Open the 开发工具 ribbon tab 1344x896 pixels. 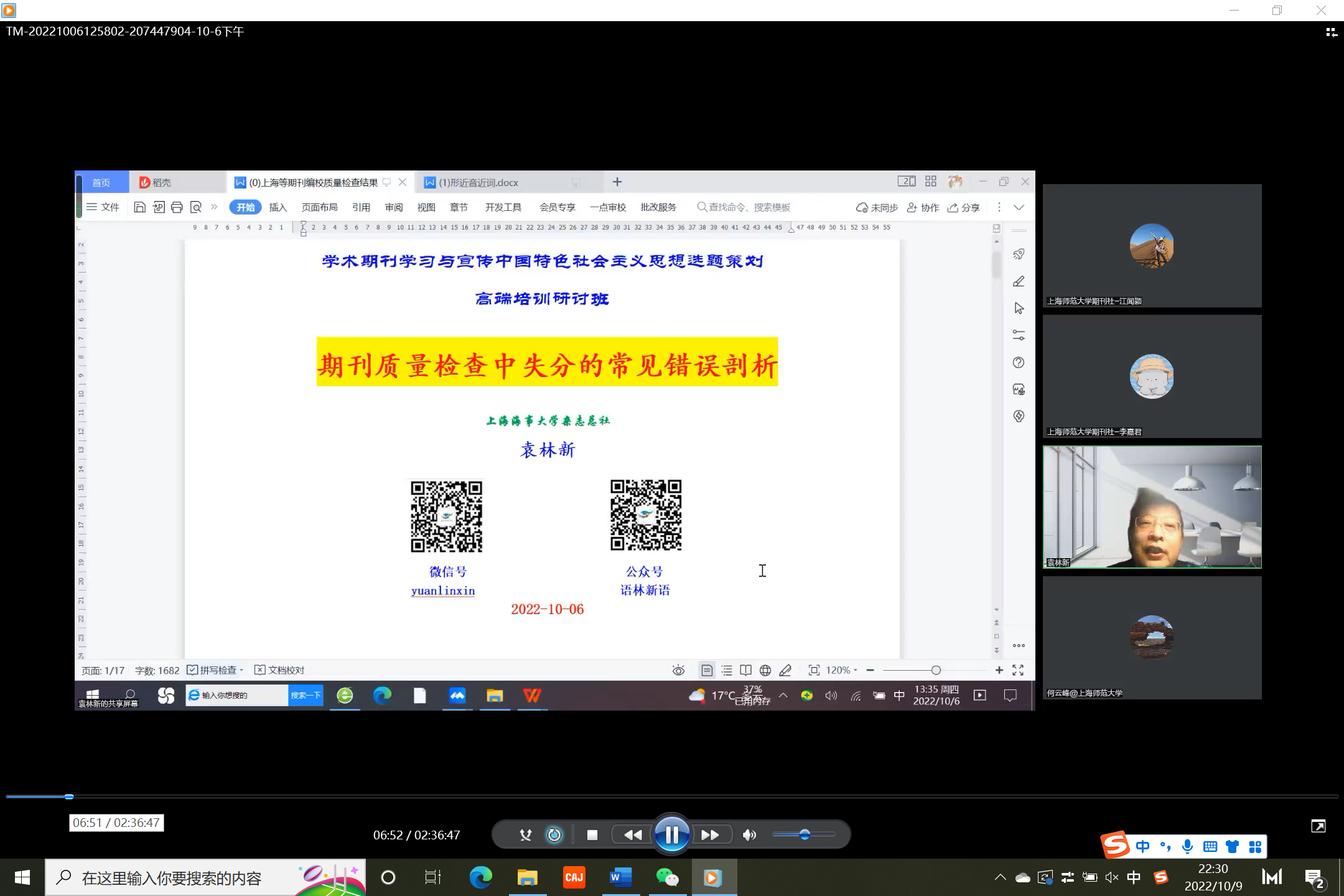(x=503, y=207)
